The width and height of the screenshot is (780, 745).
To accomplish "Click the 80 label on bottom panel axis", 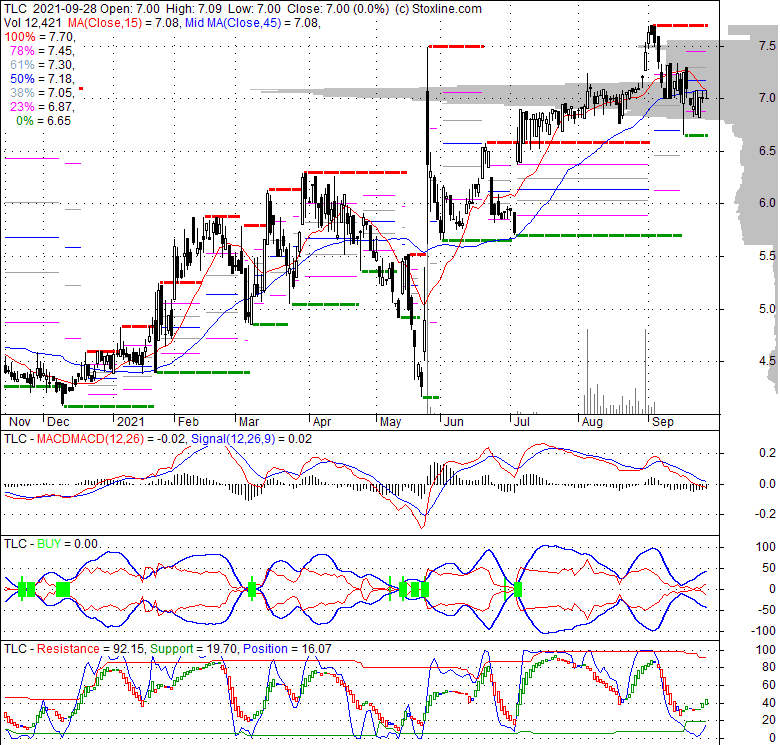I will (x=769, y=667).
